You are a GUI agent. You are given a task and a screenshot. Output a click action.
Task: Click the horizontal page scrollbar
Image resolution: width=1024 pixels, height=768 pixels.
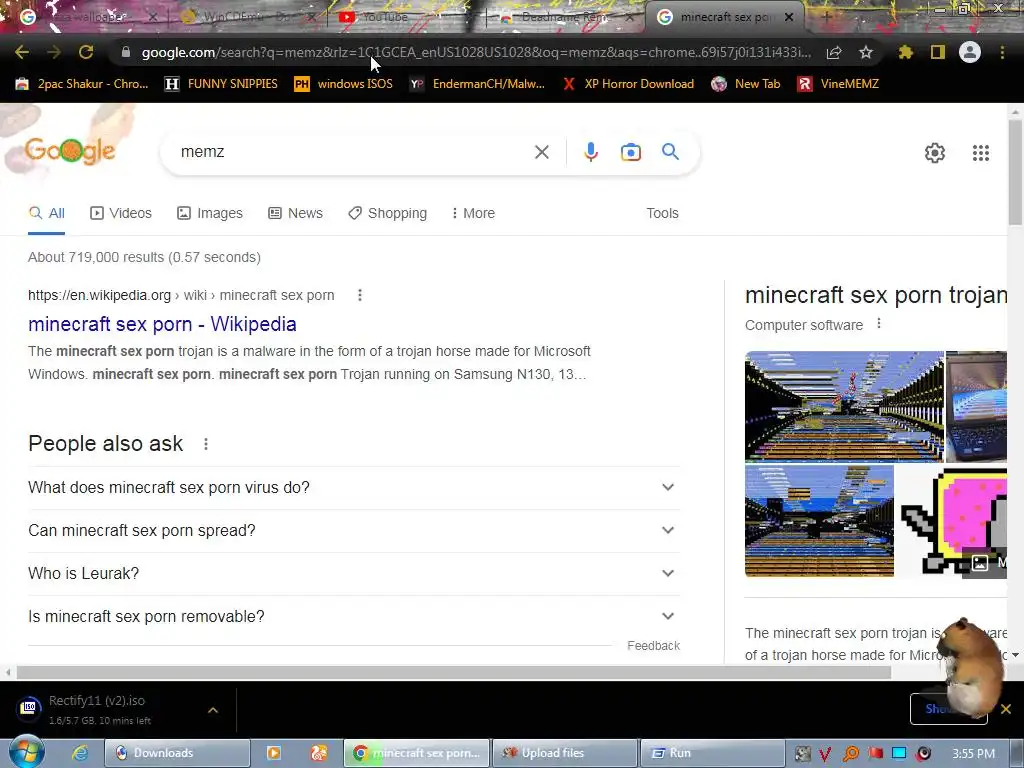[454, 672]
